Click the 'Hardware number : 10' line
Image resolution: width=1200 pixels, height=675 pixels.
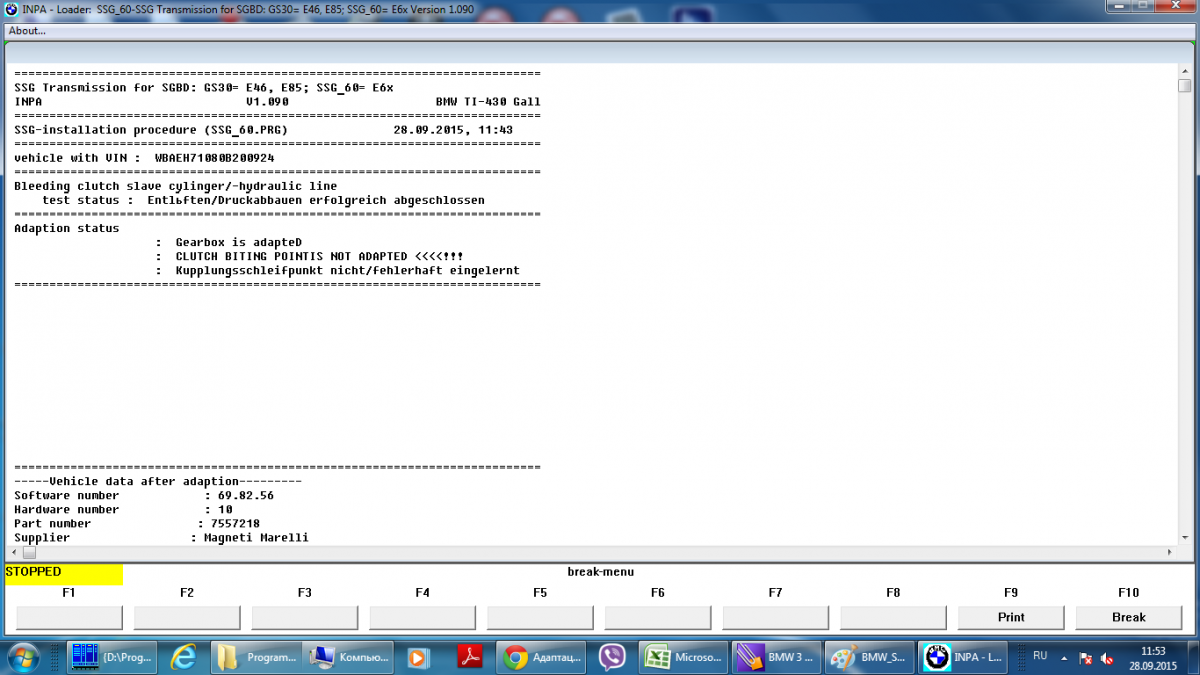pos(123,509)
